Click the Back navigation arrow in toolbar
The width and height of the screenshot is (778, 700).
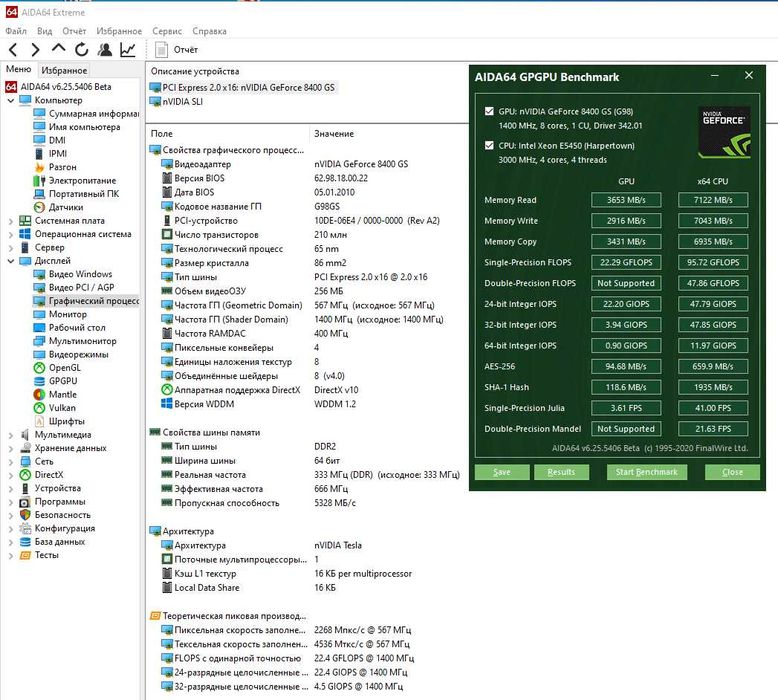click(x=13, y=49)
